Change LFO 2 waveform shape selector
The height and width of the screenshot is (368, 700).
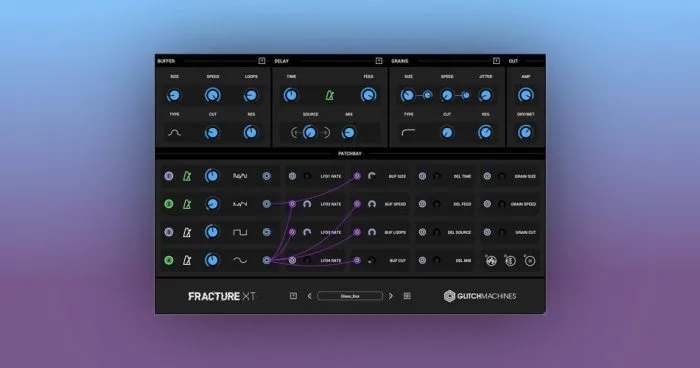[240, 204]
